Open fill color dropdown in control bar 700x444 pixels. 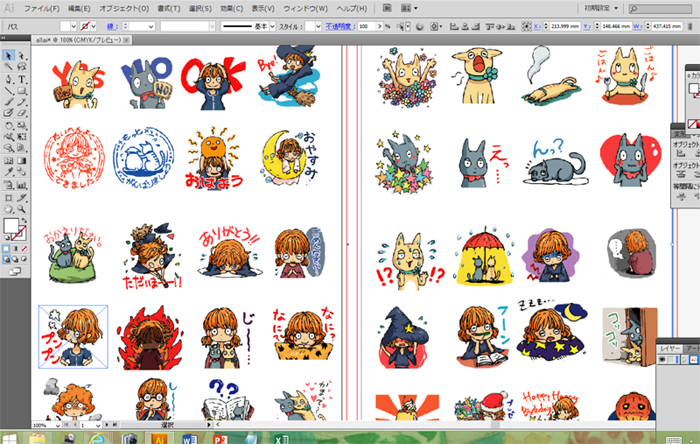point(73,26)
